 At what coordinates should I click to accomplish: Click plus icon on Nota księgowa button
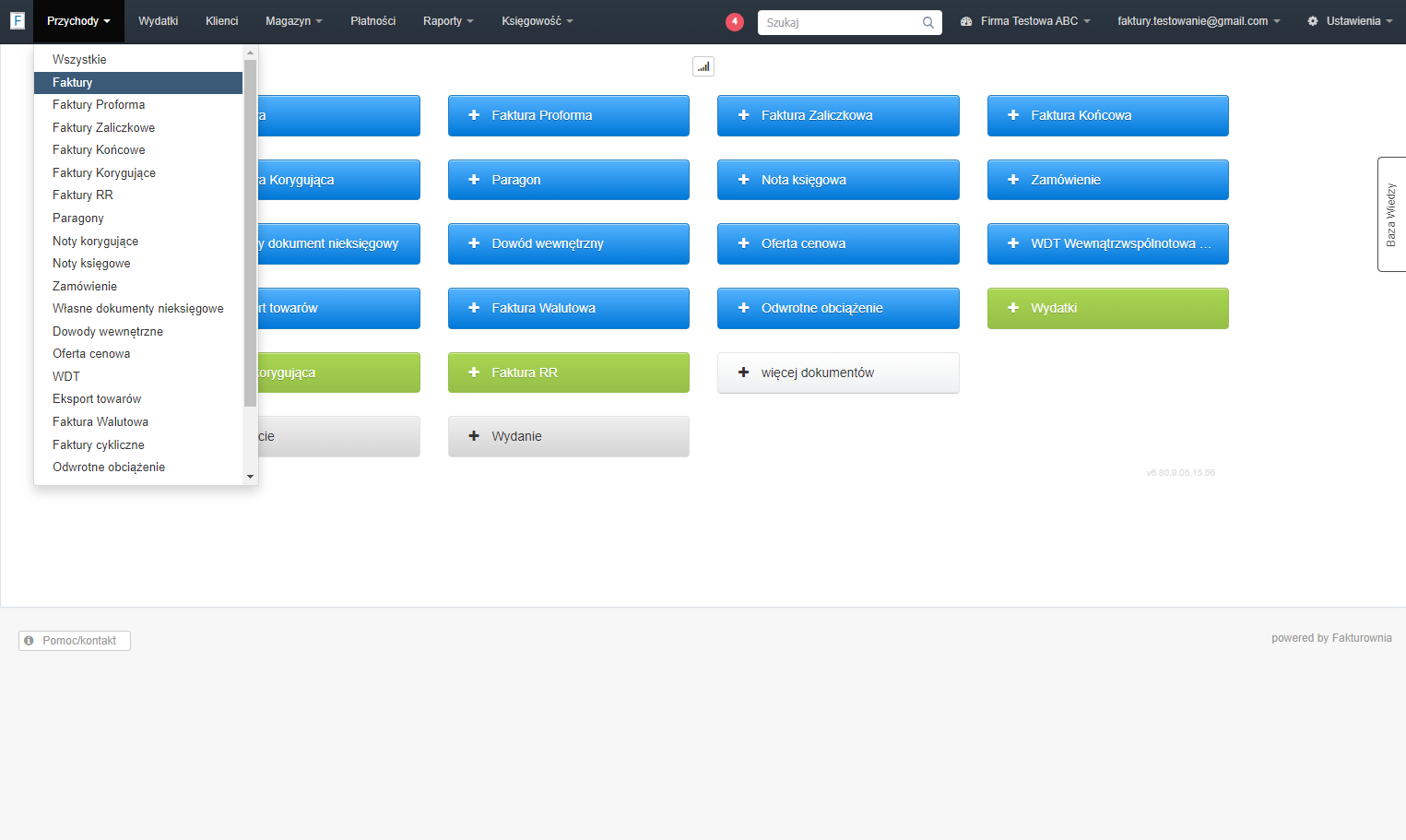(744, 180)
